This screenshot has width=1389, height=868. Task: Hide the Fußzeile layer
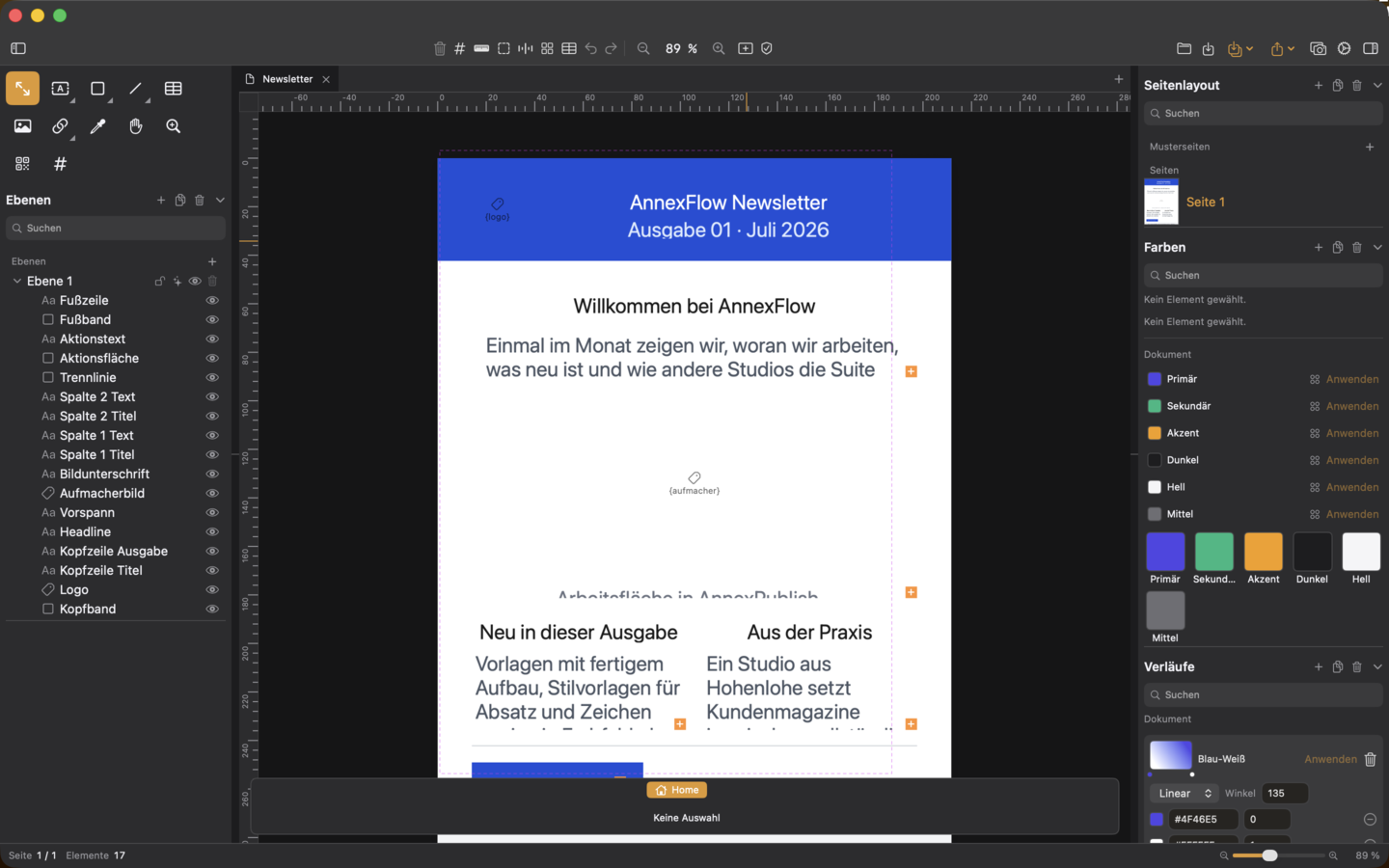coord(212,301)
